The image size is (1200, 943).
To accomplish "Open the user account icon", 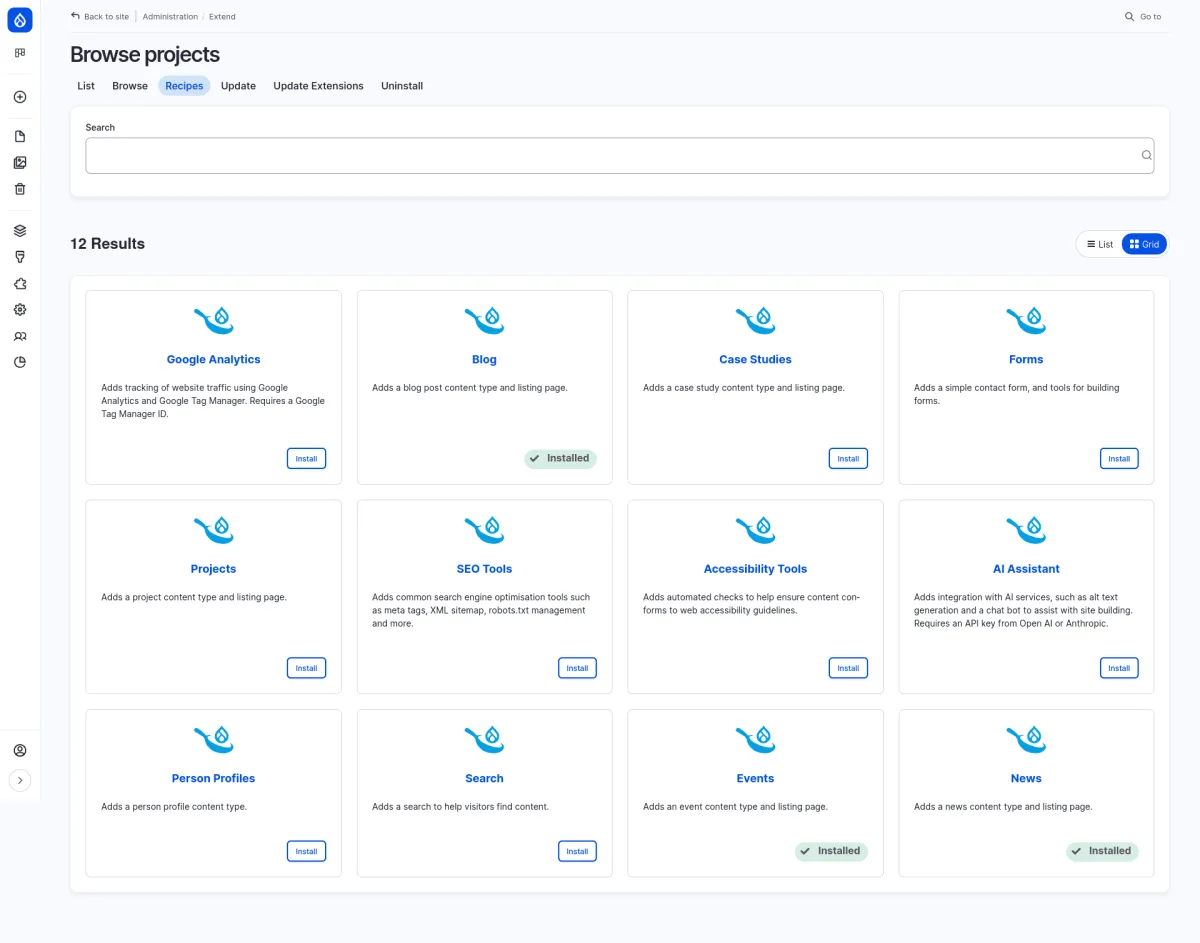I will [20, 750].
